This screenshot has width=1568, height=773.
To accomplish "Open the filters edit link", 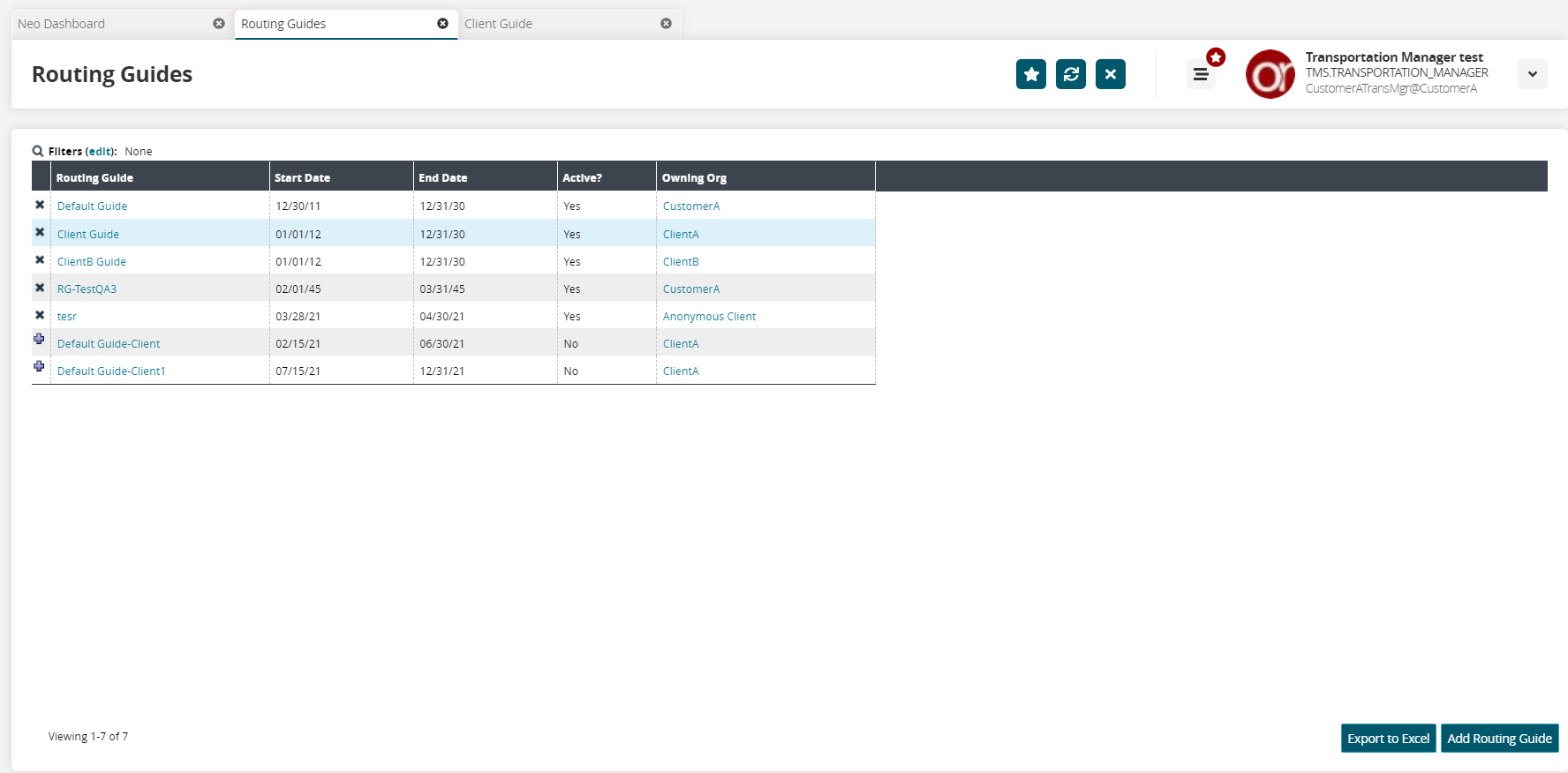I will (x=100, y=152).
